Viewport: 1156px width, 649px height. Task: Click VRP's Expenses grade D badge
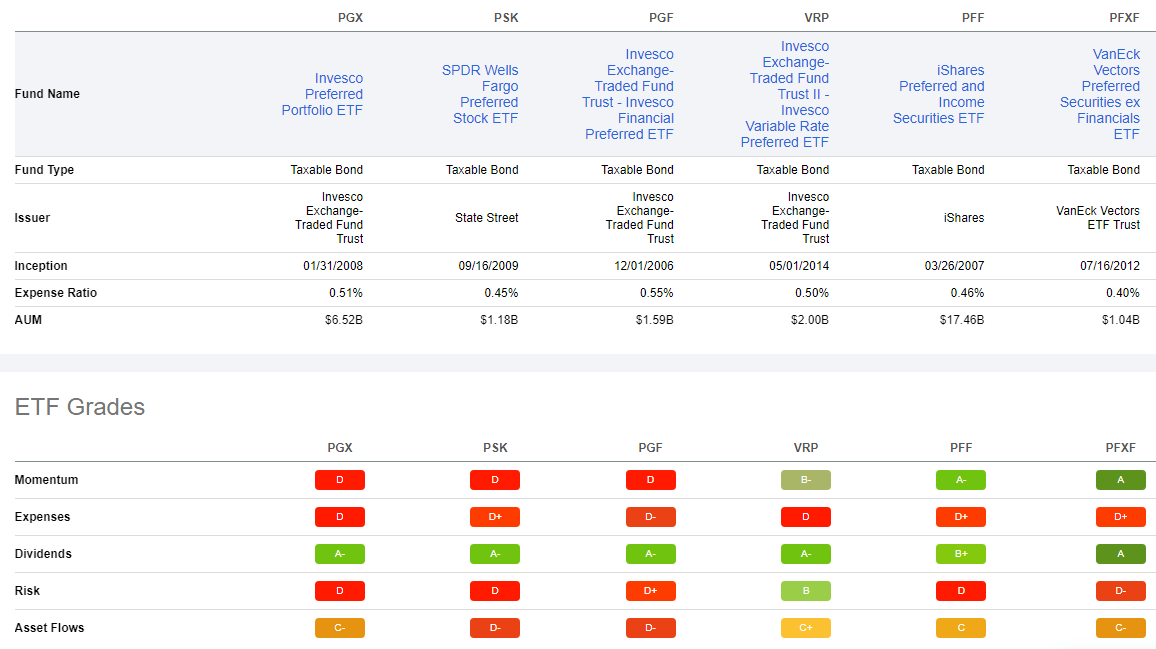pos(806,517)
